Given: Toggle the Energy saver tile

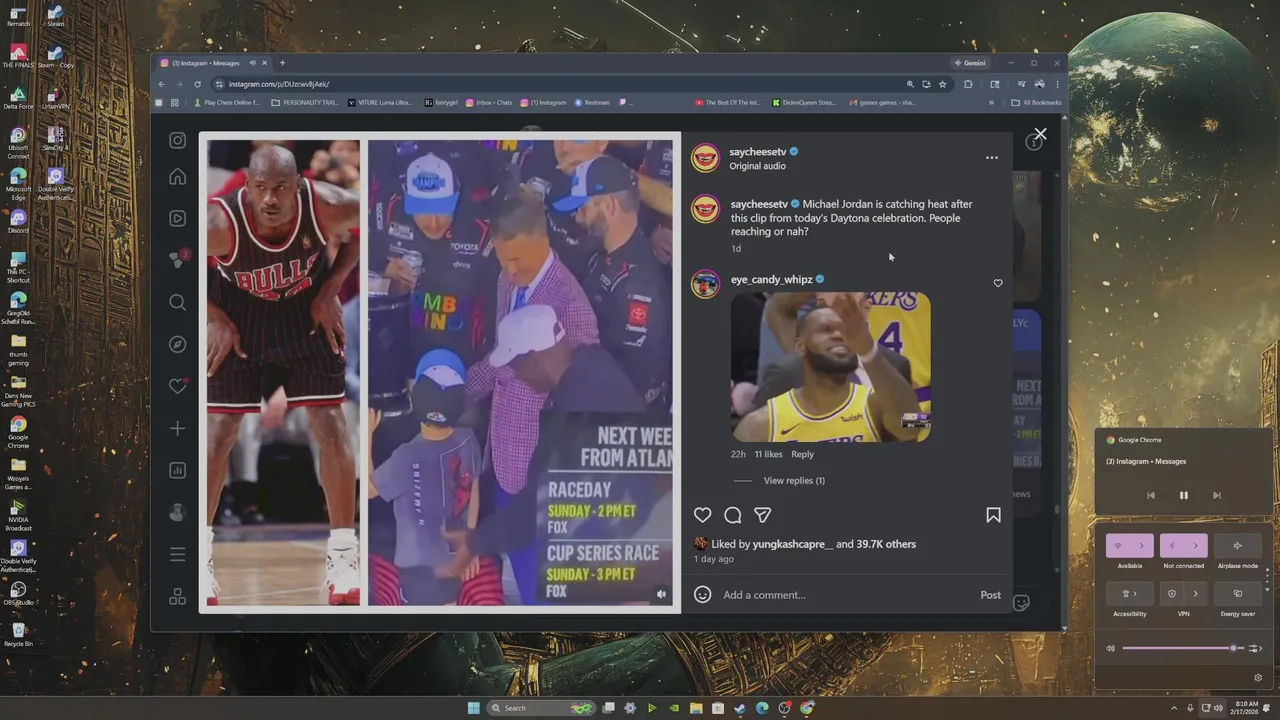Looking at the screenshot, I should (x=1237, y=594).
